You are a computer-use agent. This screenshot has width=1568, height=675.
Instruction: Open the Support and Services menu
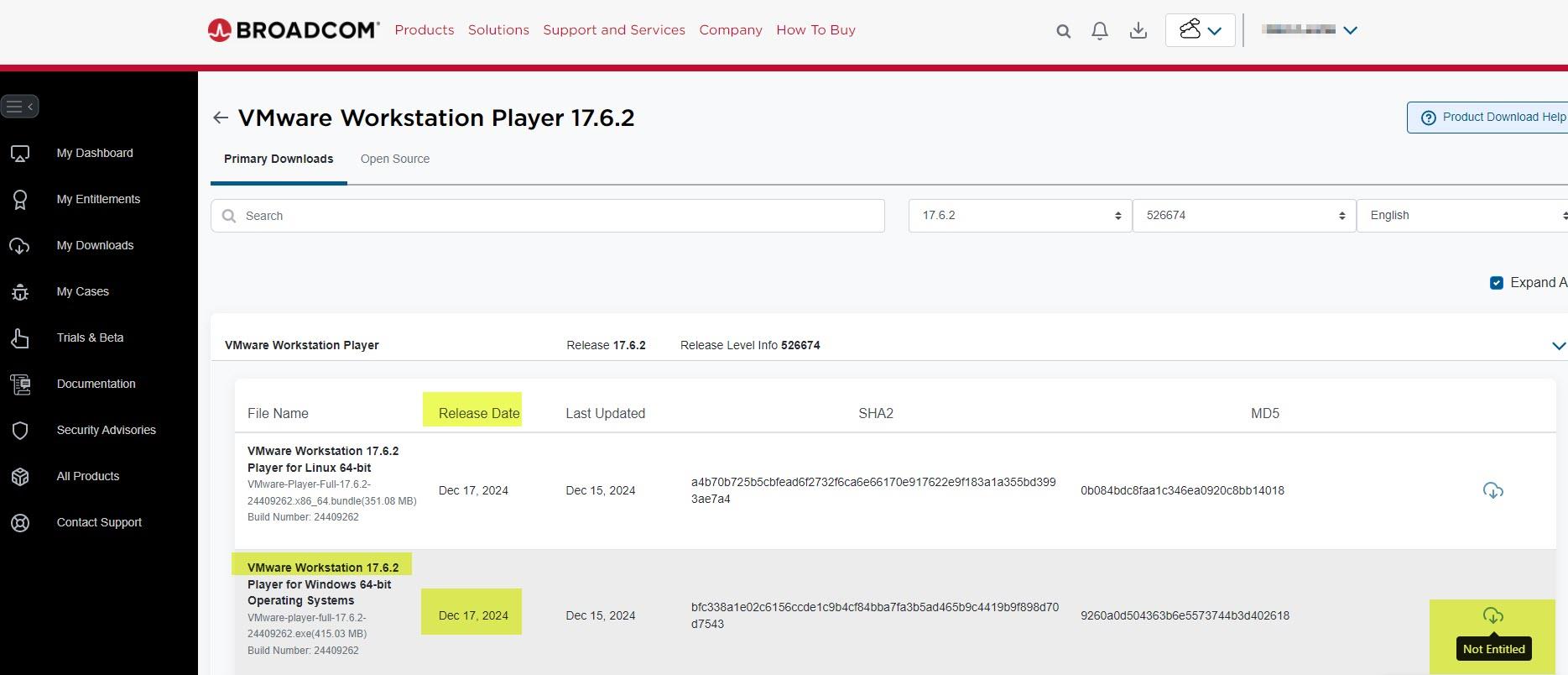613,30
